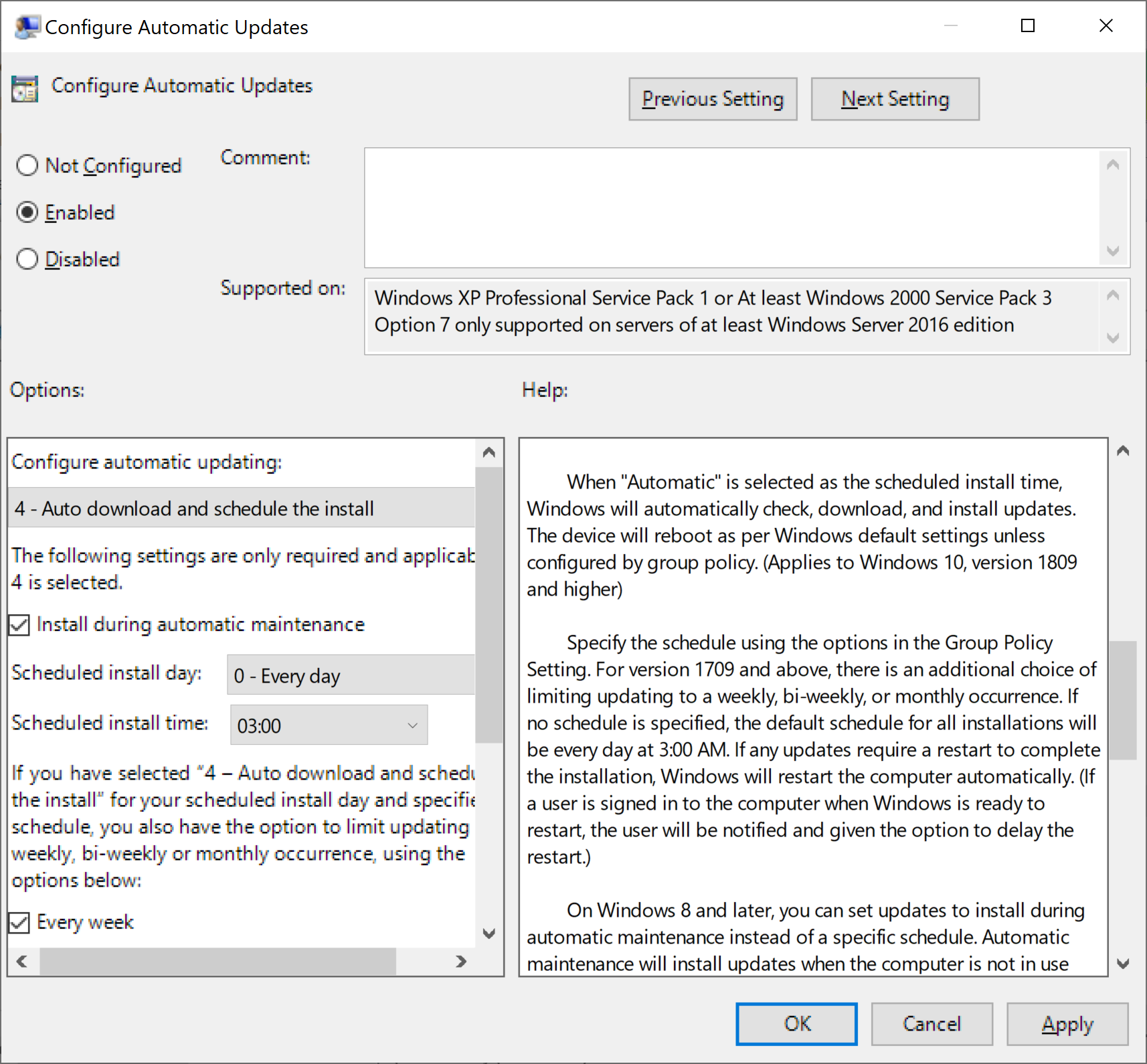Click Help panel scroll down arrow
Viewport: 1147px width, 1064px height.
(1123, 964)
